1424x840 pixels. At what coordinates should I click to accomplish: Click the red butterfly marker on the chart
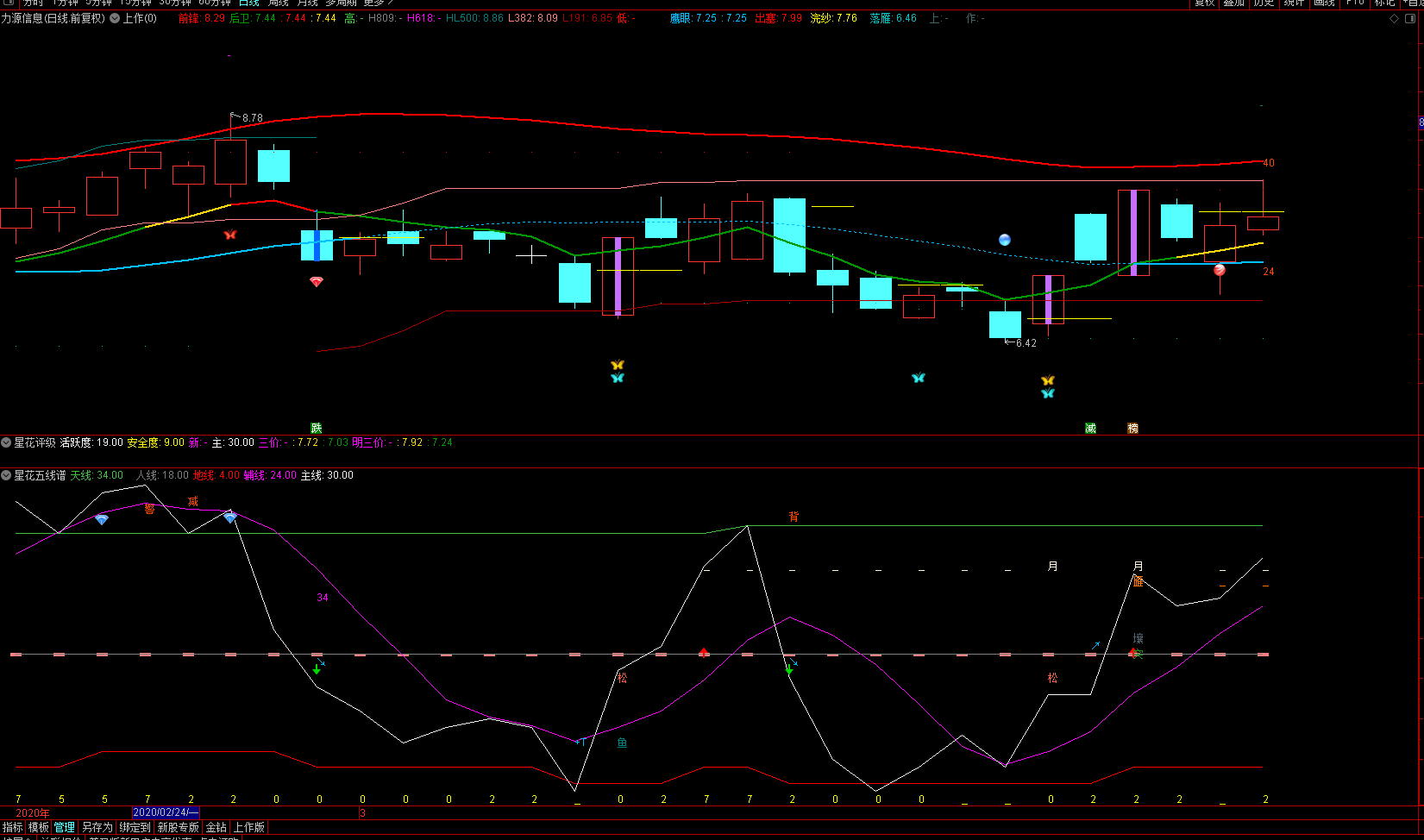[230, 235]
